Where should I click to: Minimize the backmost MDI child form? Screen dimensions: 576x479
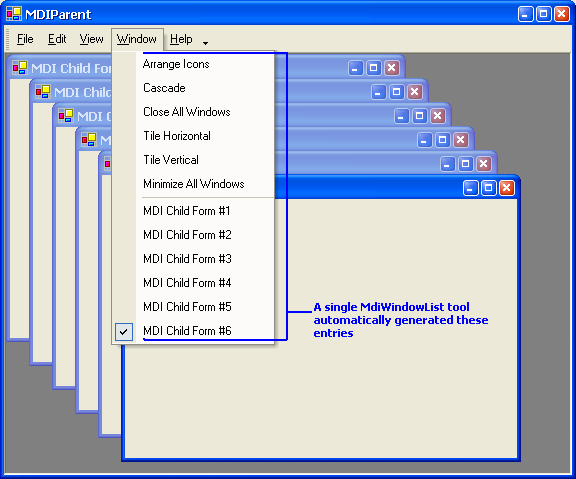click(356, 68)
